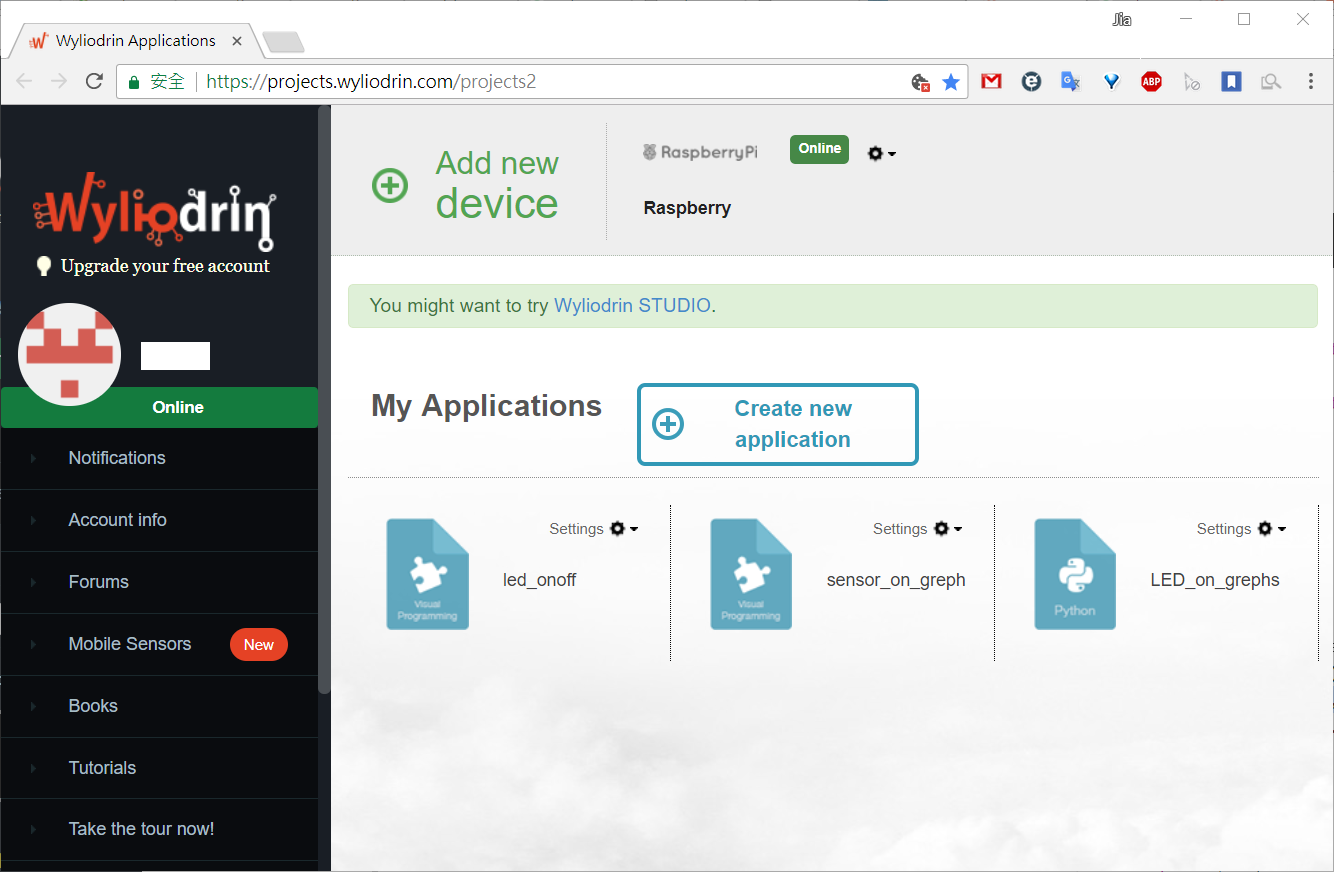Open the led_onoff visual programming file icon
Viewport: 1334px width, 872px height.
tap(427, 574)
